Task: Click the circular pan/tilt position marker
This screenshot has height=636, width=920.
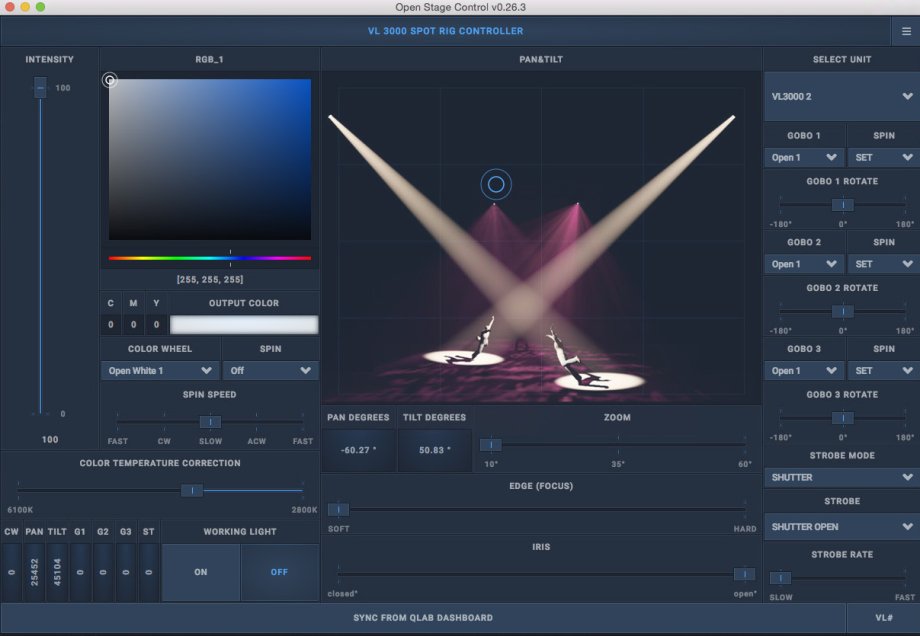Action: [496, 184]
